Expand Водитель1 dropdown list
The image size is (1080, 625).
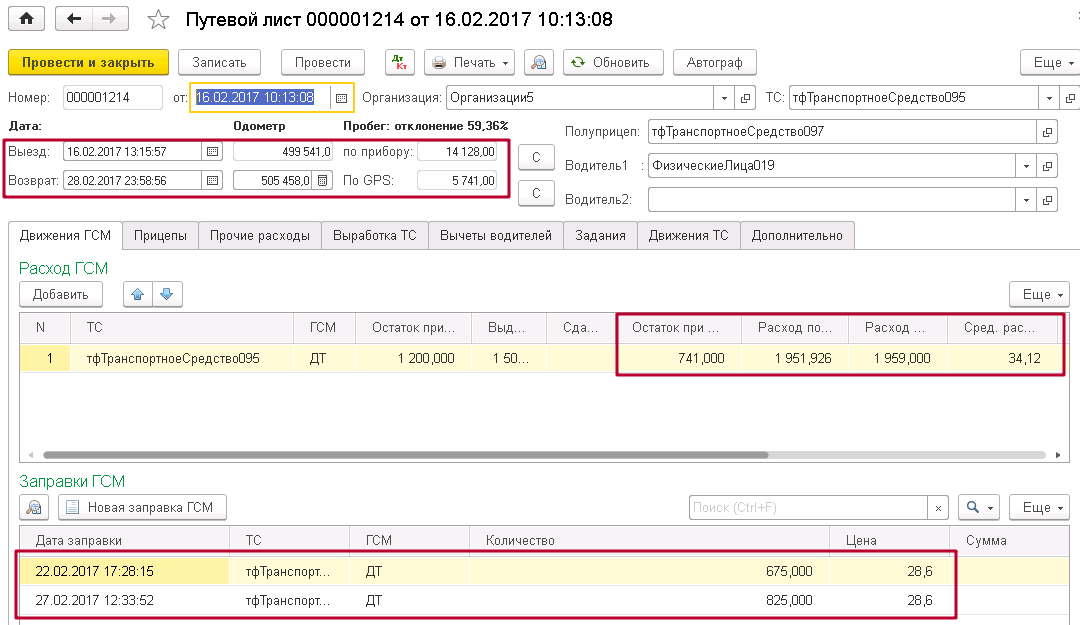1026,165
